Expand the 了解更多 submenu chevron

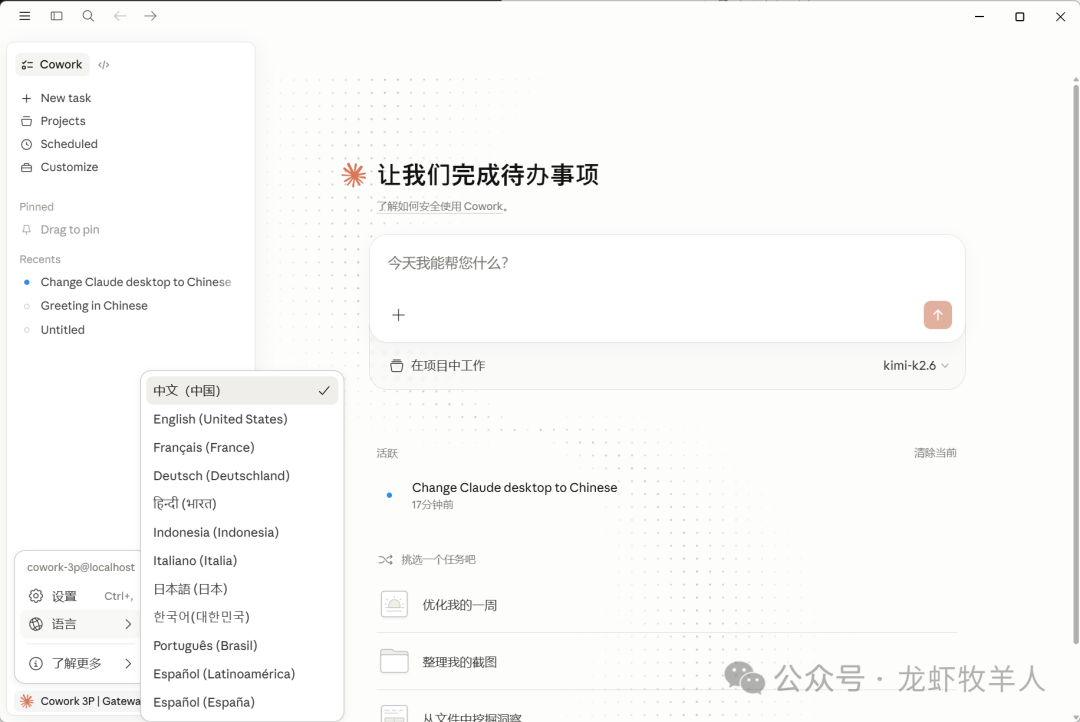click(128, 663)
